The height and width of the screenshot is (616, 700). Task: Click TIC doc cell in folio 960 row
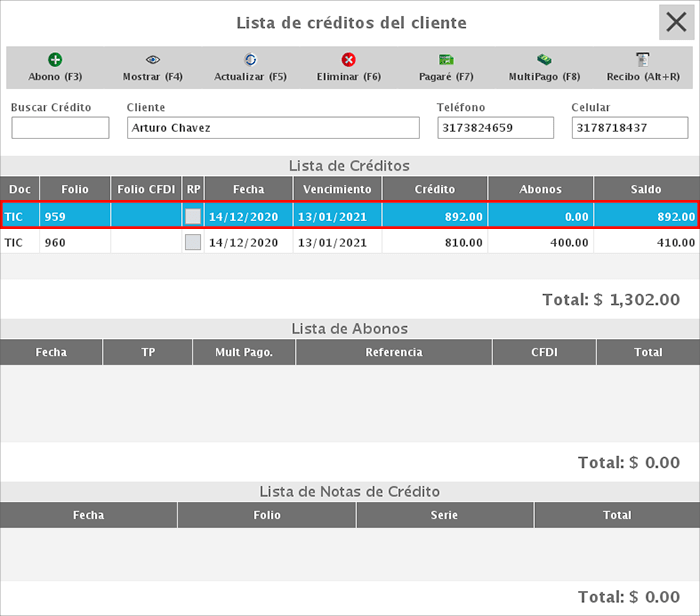click(20, 242)
